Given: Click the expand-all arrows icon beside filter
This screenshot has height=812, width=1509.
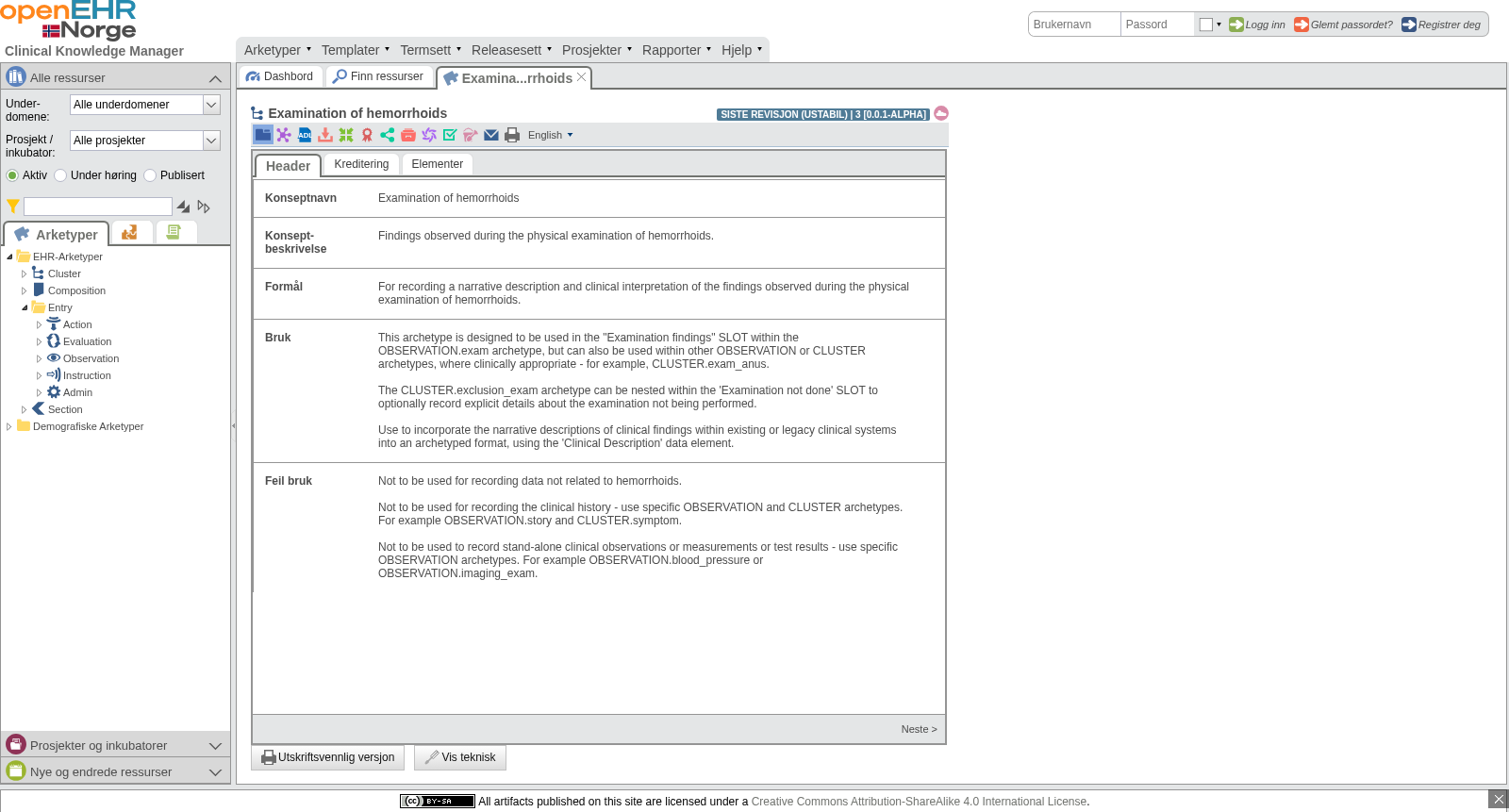Looking at the screenshot, I should pyautogui.click(x=204, y=207).
